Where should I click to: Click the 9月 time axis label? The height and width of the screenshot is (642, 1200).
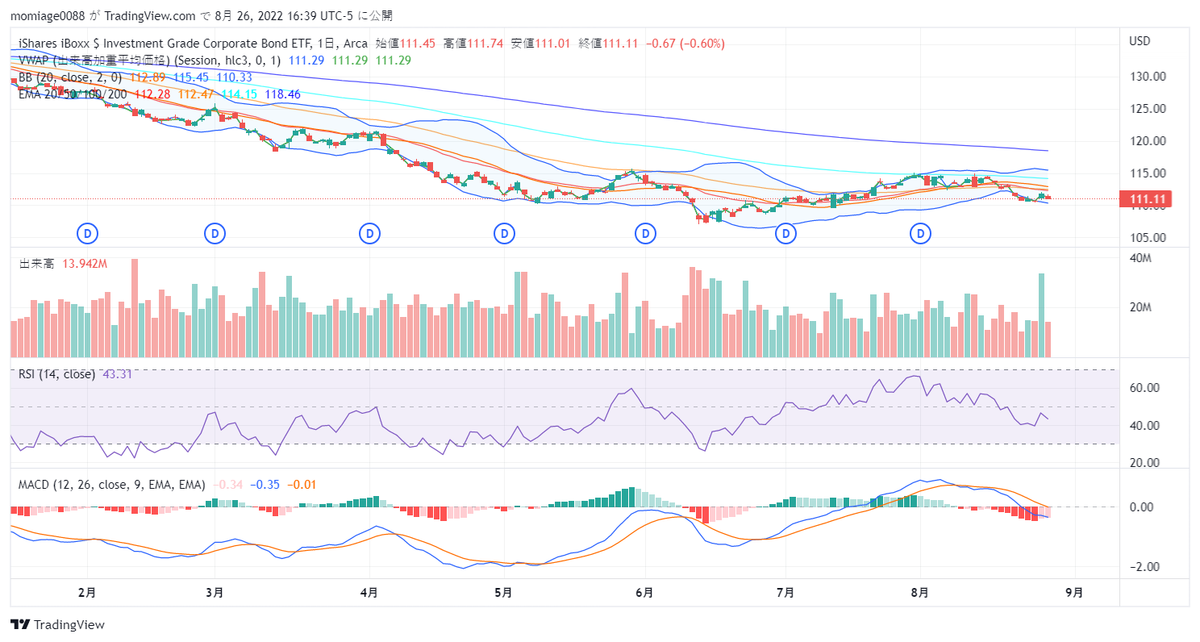[1075, 592]
